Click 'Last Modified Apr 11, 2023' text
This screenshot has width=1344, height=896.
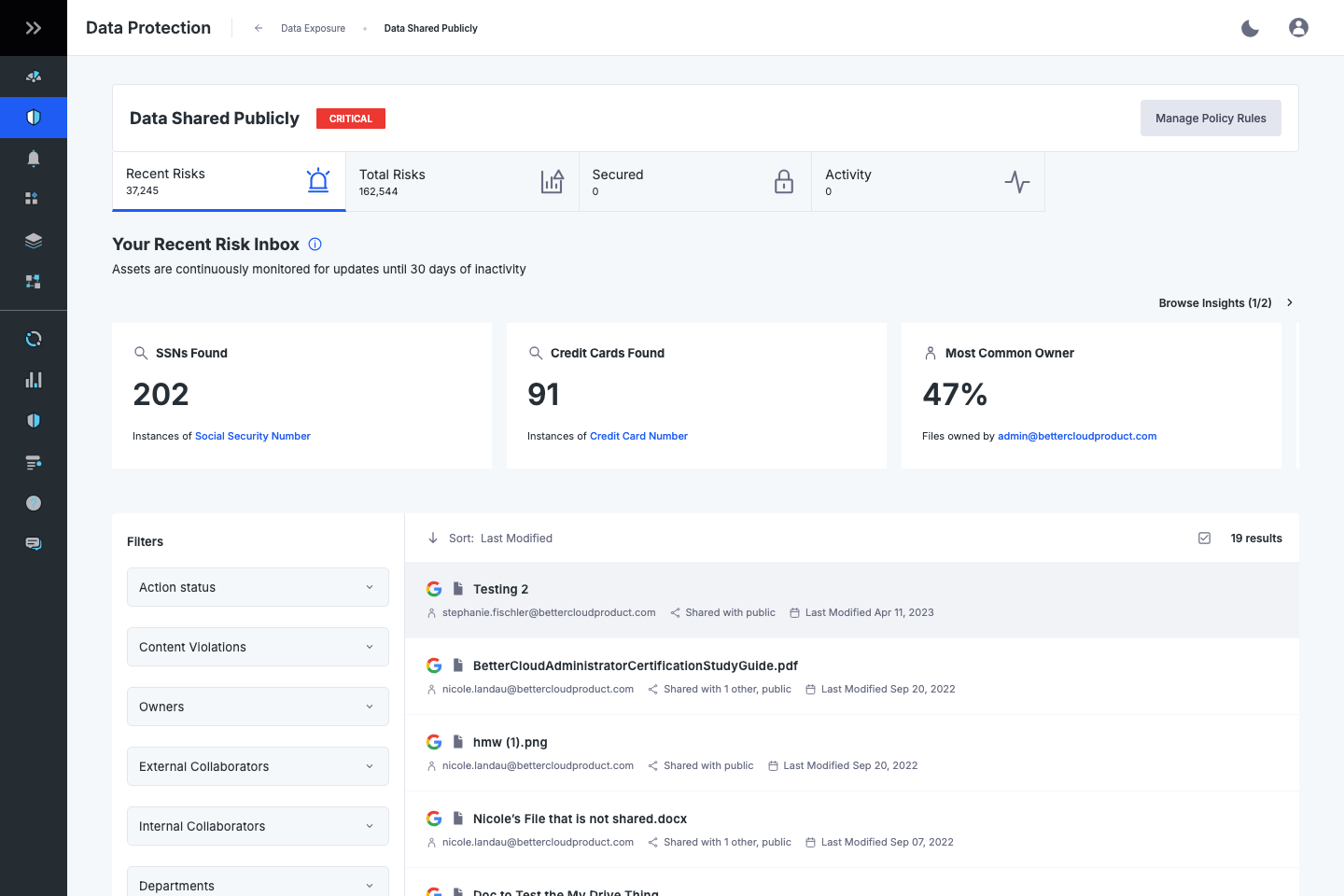coord(869,613)
